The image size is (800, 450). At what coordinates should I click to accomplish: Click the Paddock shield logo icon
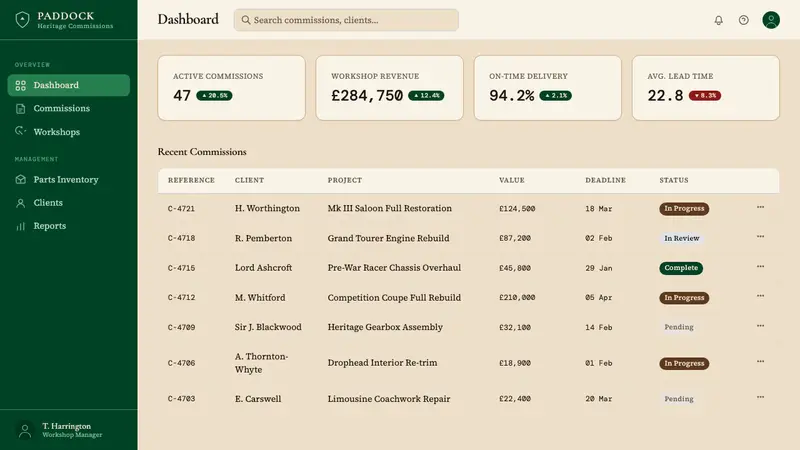[22, 20]
